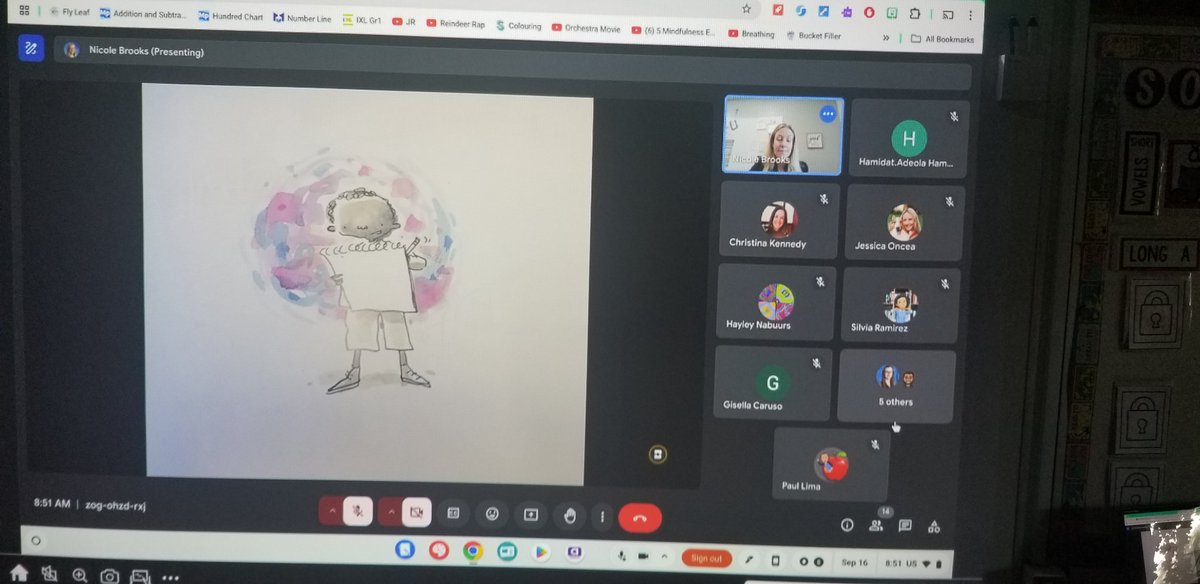Expand the camera video settings arrow
This screenshot has height=584, width=1200.
pyautogui.click(x=391, y=512)
